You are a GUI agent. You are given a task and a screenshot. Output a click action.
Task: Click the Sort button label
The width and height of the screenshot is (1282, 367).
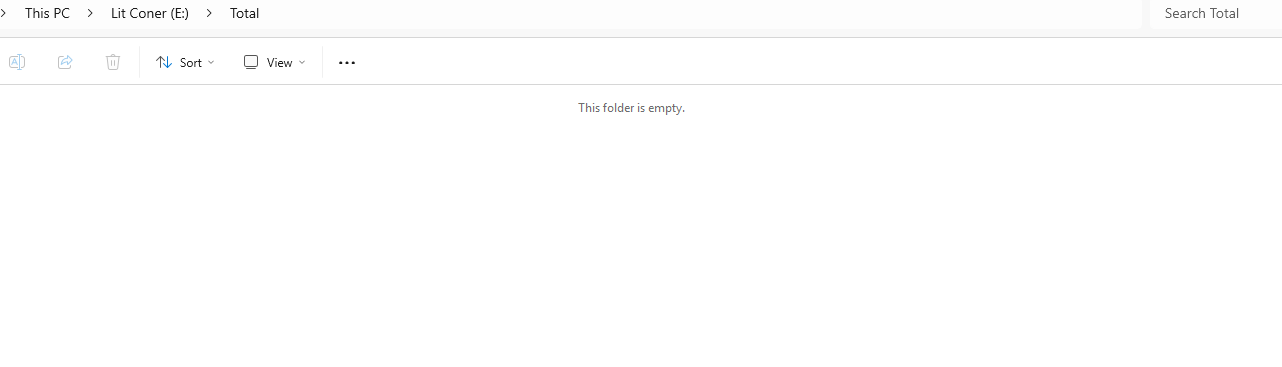coord(191,62)
